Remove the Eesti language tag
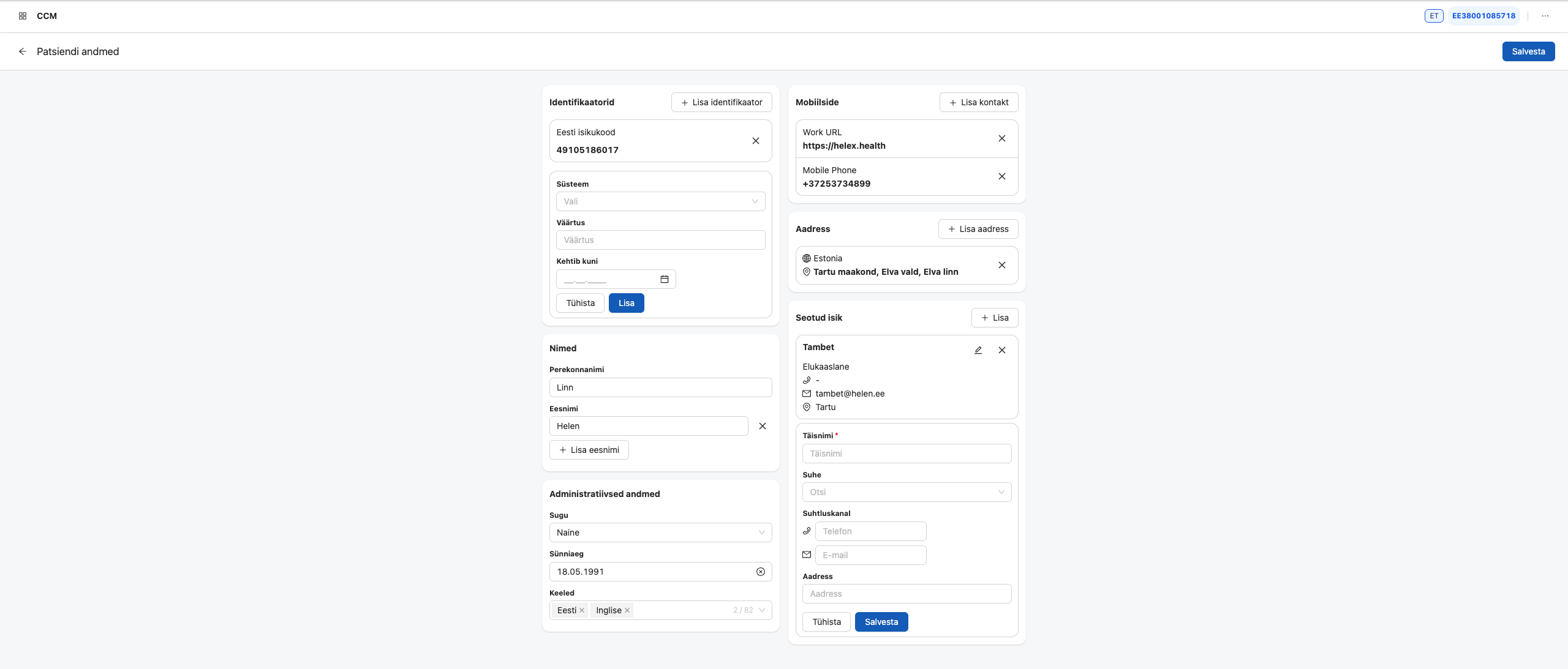This screenshot has height=669, width=1568. click(x=582, y=610)
